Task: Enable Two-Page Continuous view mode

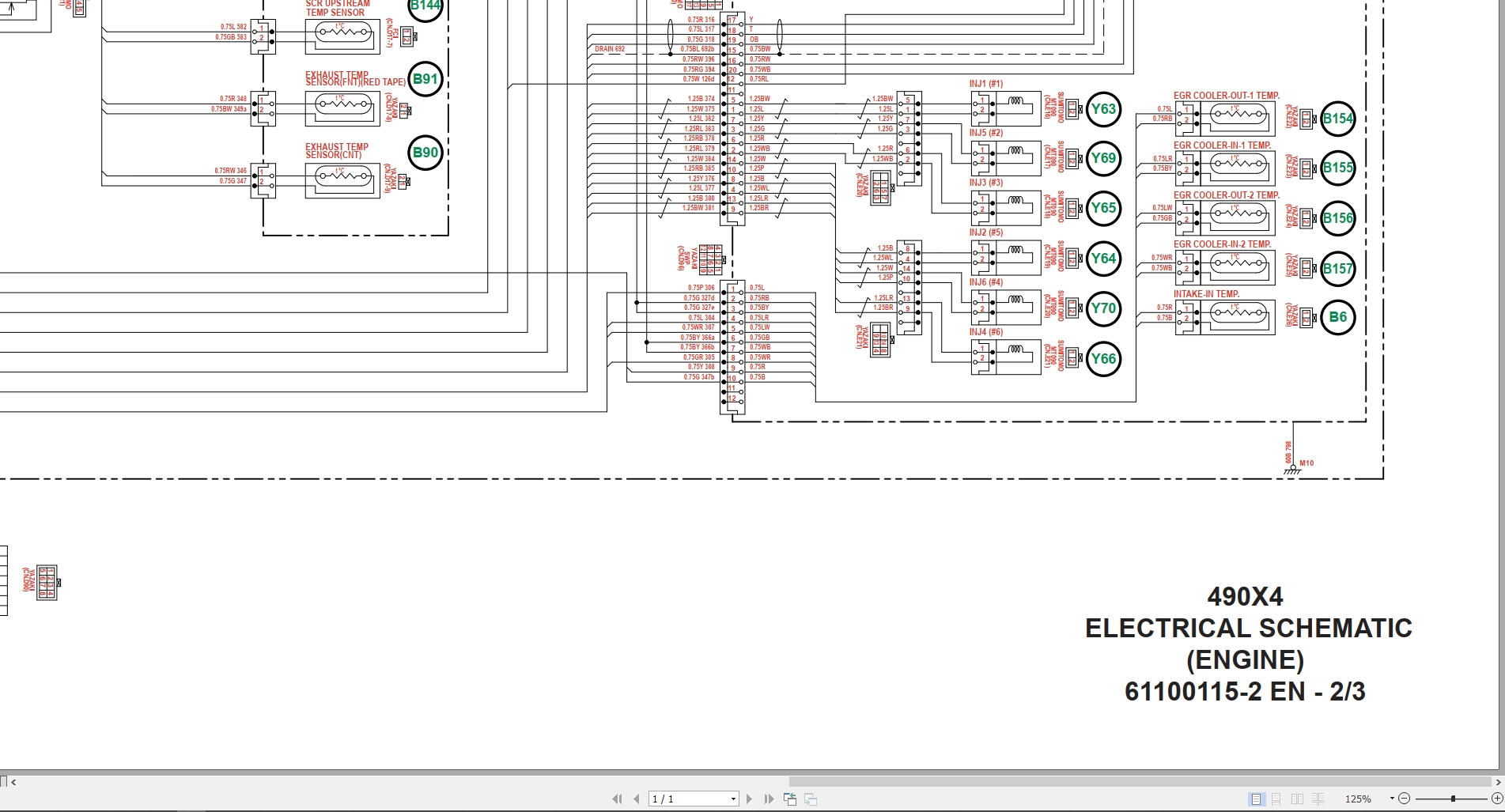Action: (1317, 799)
